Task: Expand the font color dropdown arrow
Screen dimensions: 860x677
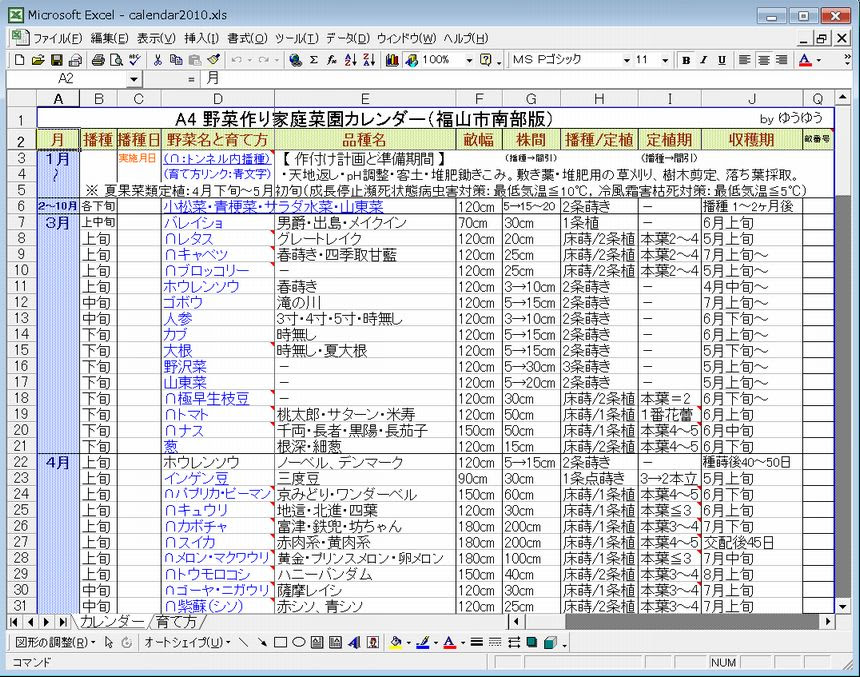Action: point(819,60)
